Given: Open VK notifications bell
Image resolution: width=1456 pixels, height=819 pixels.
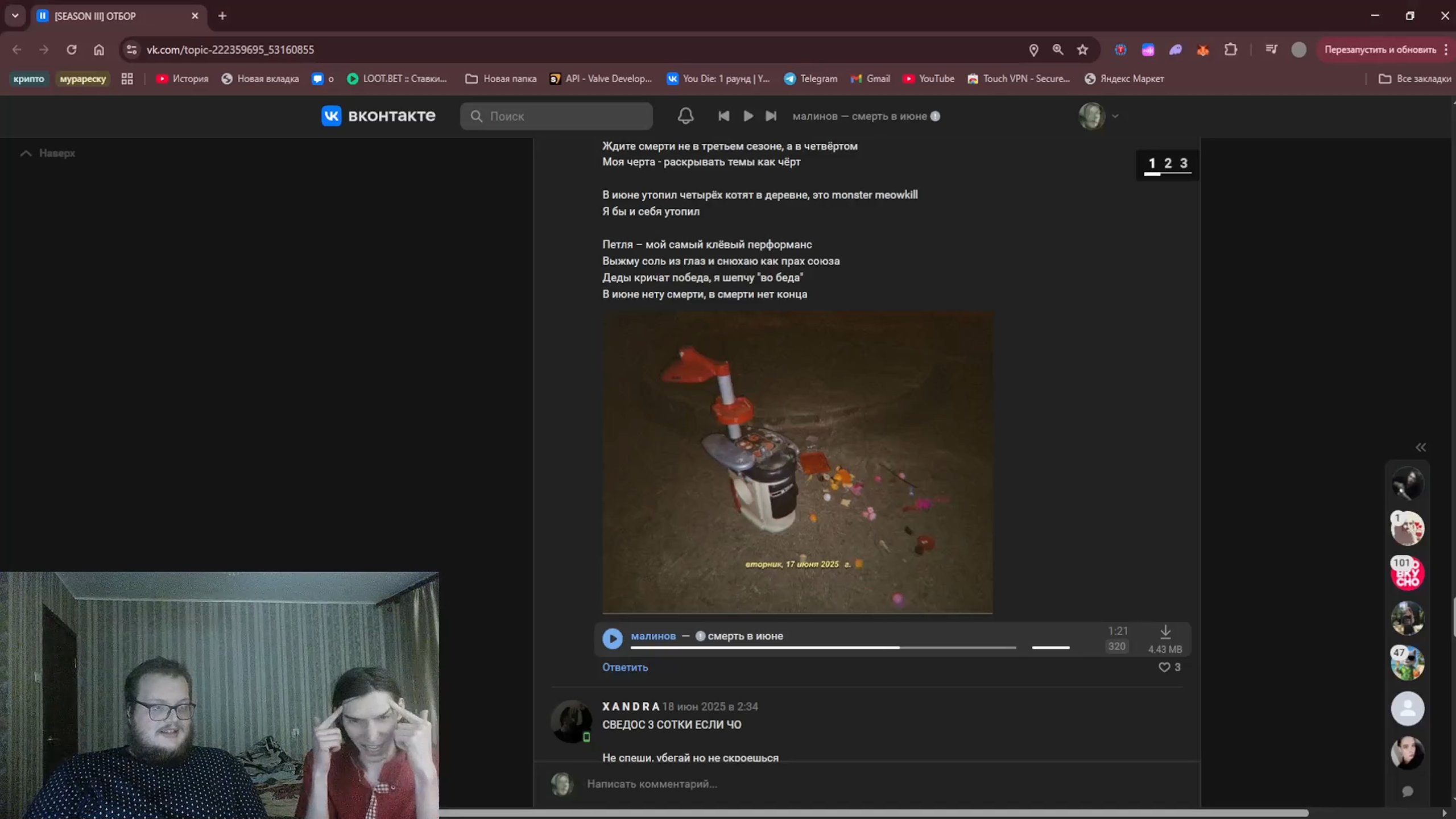Looking at the screenshot, I should (x=685, y=116).
